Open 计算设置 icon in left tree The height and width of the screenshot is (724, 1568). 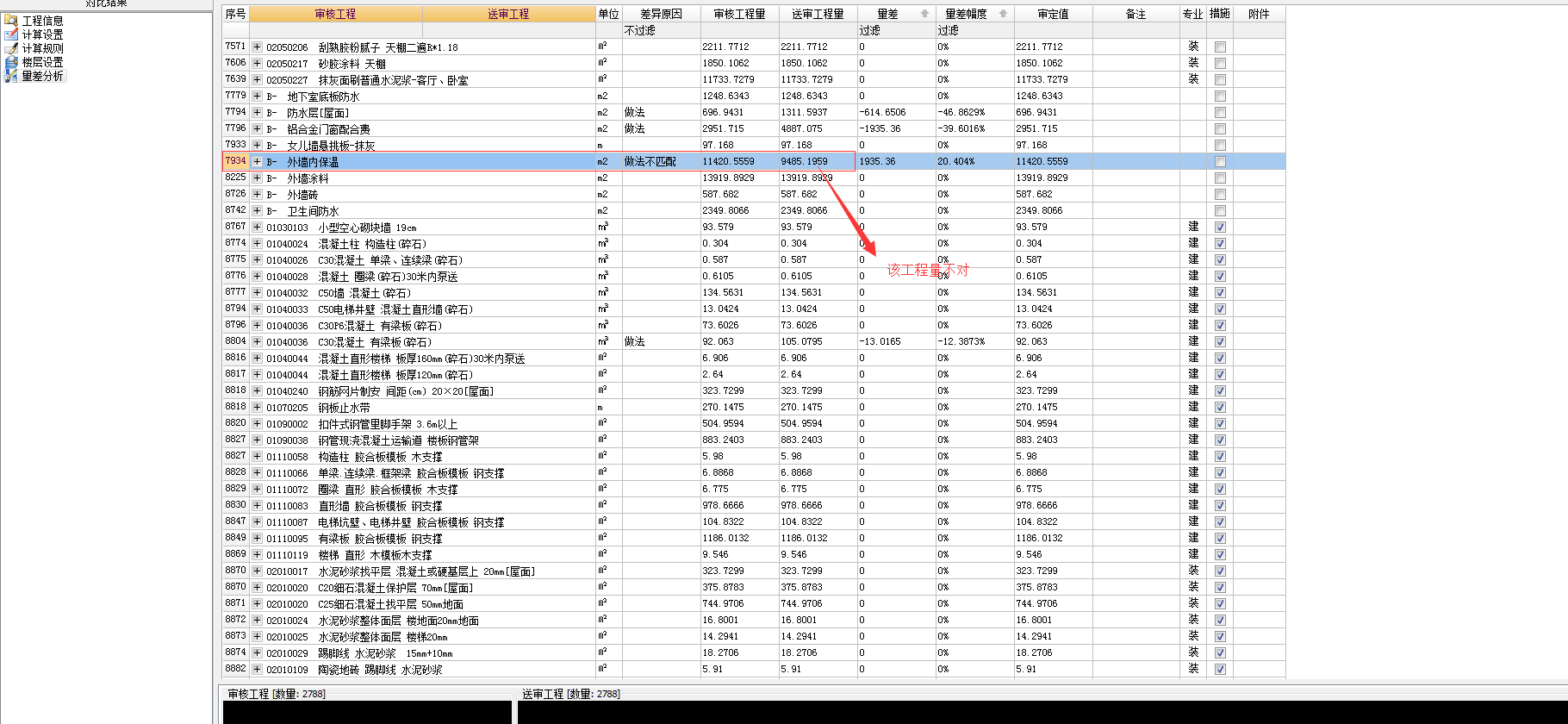pos(11,34)
